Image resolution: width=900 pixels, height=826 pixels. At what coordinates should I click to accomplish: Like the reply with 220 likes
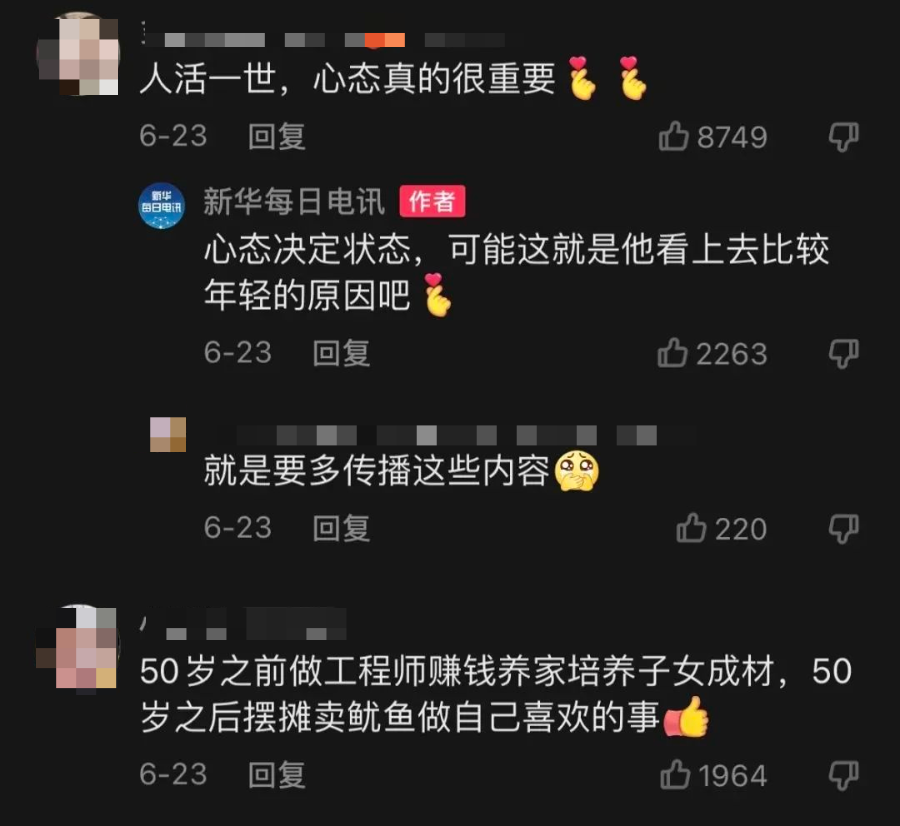[691, 528]
